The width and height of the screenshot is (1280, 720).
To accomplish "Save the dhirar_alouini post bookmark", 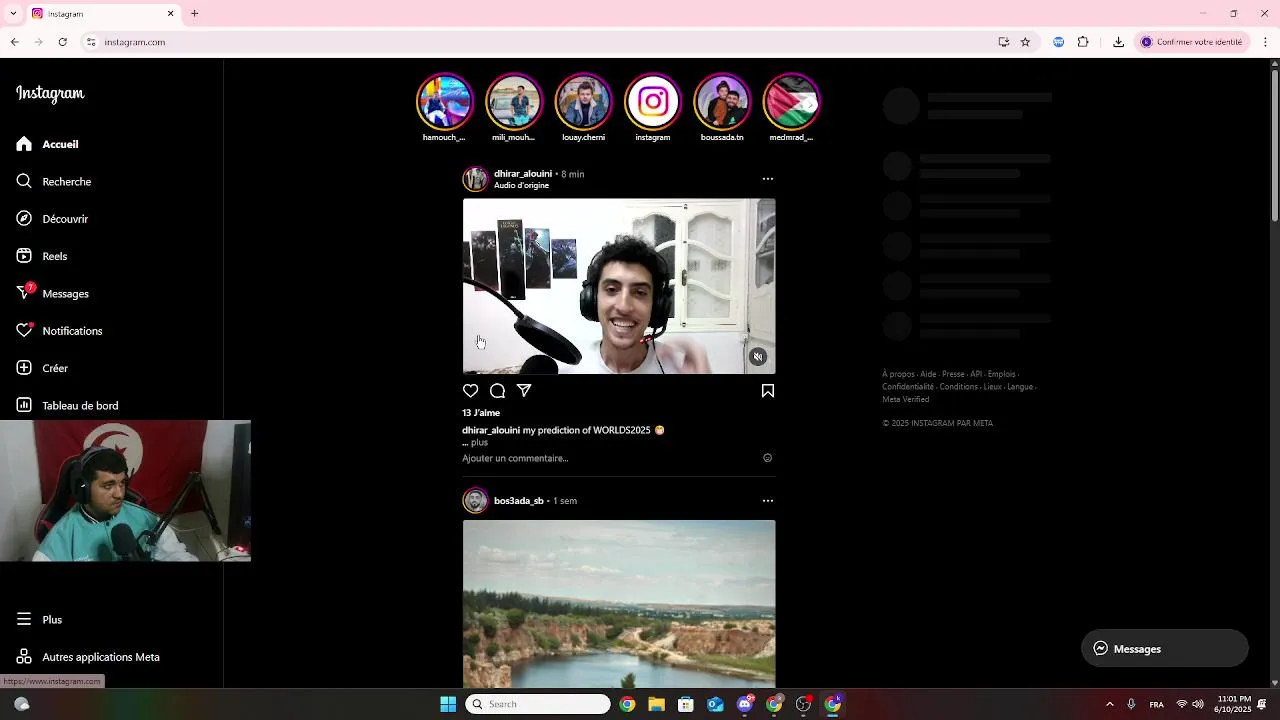I will click(x=768, y=391).
